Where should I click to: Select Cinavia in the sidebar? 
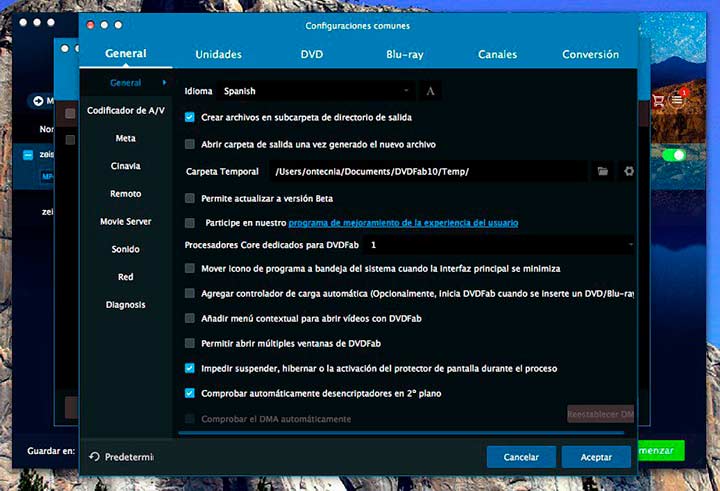coord(125,166)
